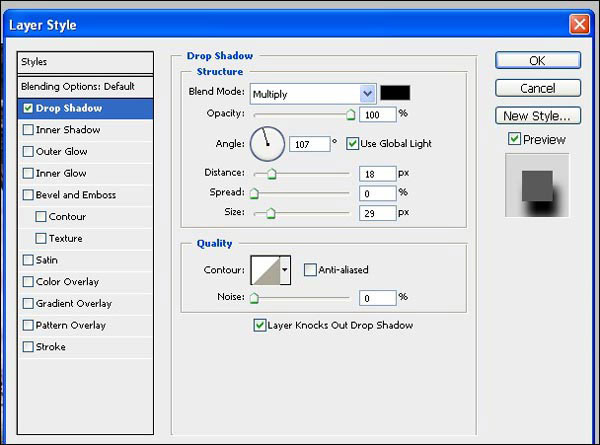Click the Size value field
The height and width of the screenshot is (445, 600).
[377, 213]
